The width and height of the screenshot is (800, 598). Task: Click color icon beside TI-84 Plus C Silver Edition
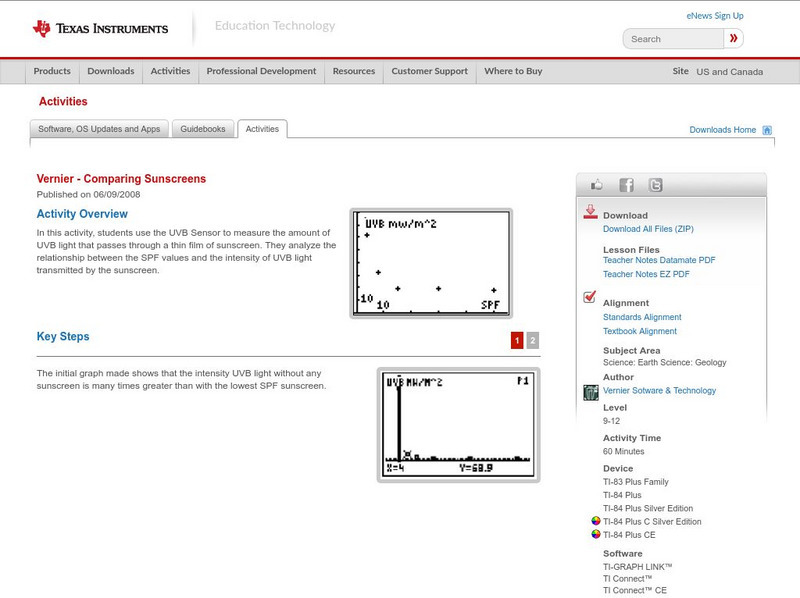point(595,521)
